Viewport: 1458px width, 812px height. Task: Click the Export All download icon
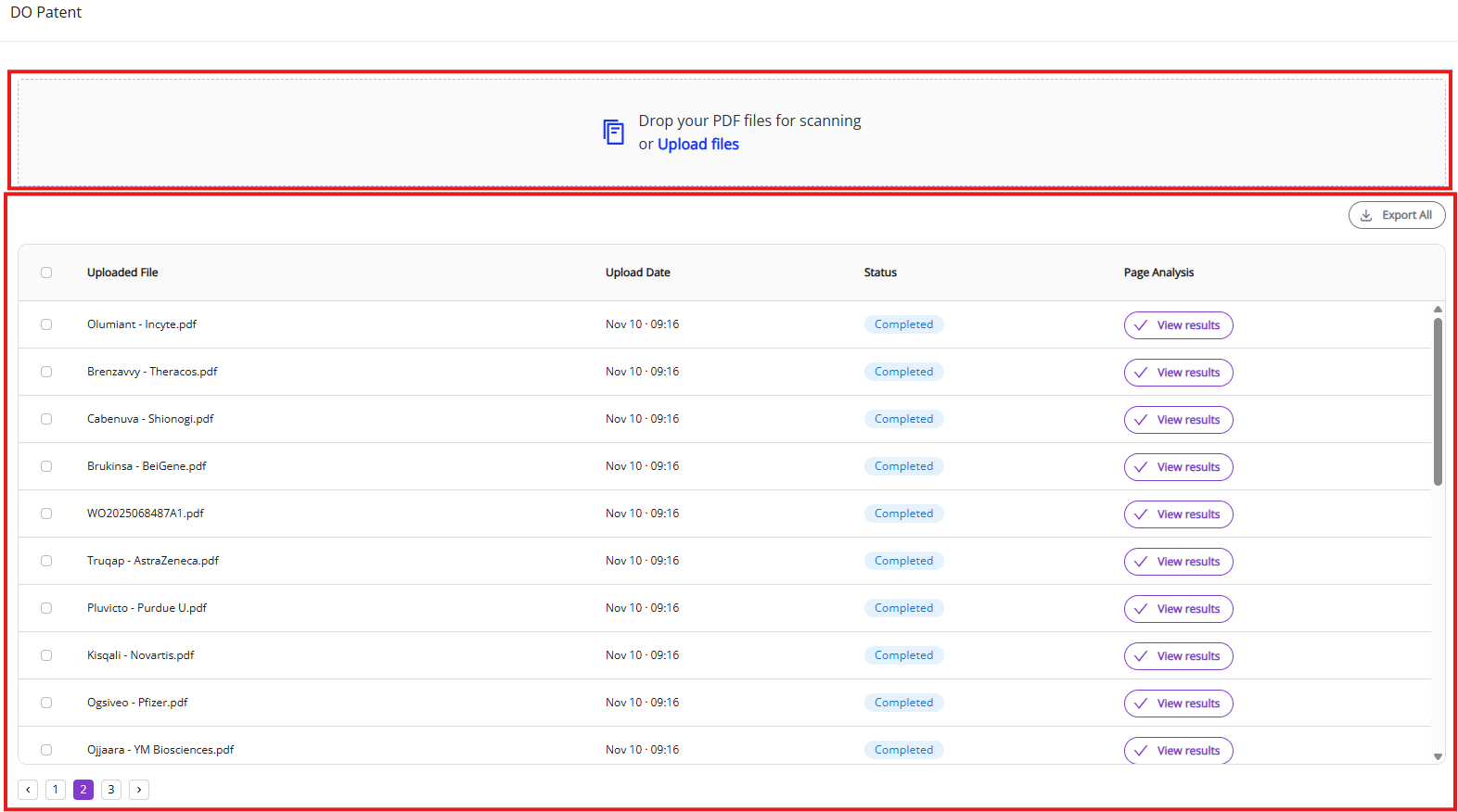point(1366,215)
